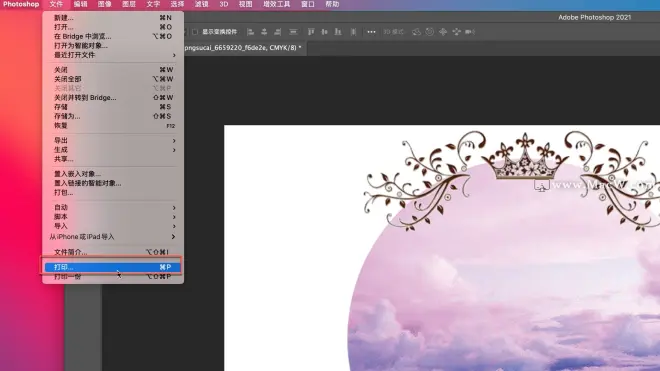The width and height of the screenshot is (660, 371).
Task: Open the Photoshop application menu
Action: 21,4
